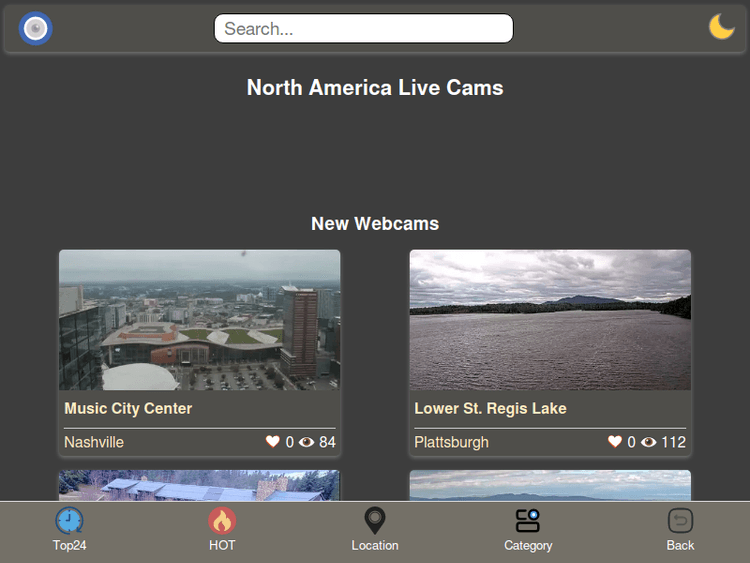Viewport: 750px width, 563px height.
Task: Select the Plattsburgh location text
Action: coord(452,442)
